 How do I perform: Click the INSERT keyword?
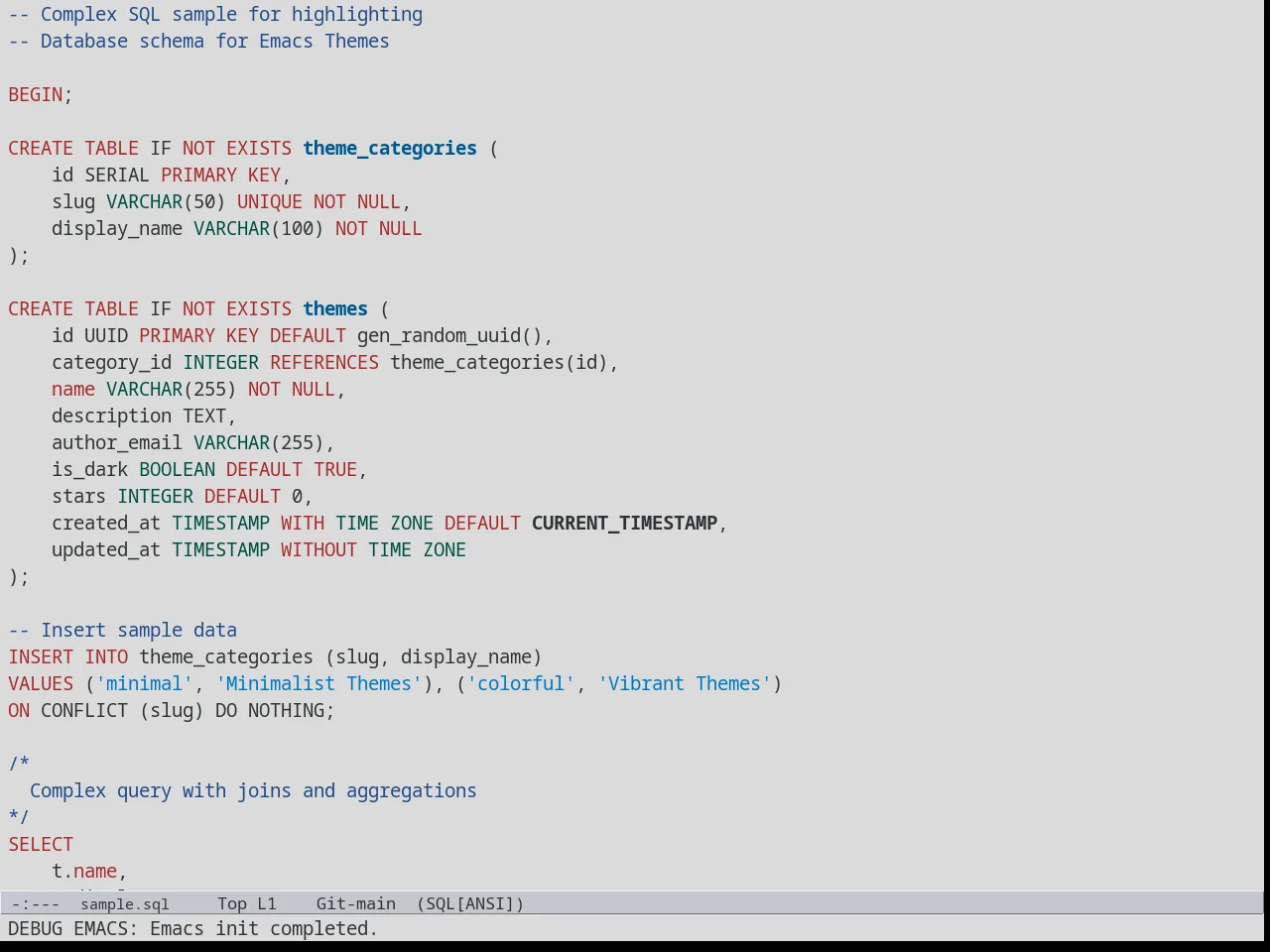[41, 657]
